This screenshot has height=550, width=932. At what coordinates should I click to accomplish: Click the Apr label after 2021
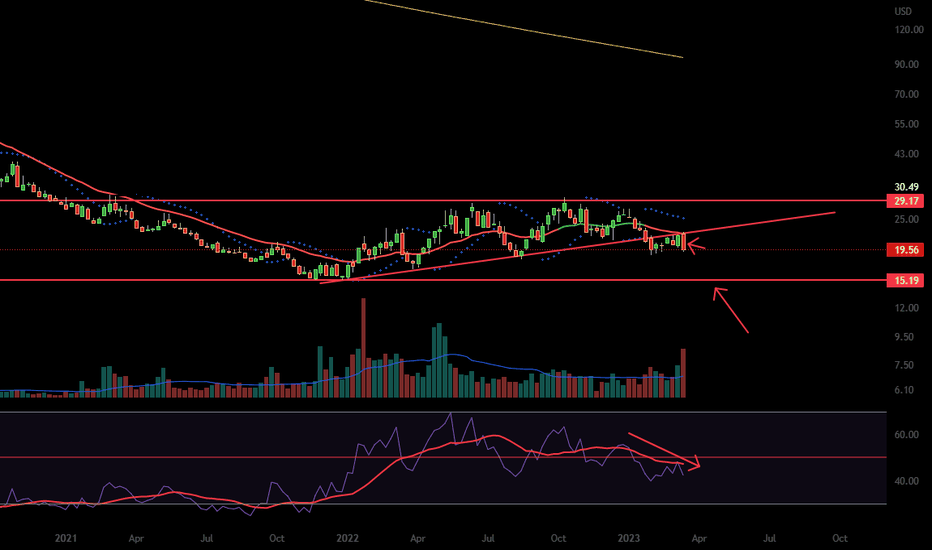click(x=136, y=538)
